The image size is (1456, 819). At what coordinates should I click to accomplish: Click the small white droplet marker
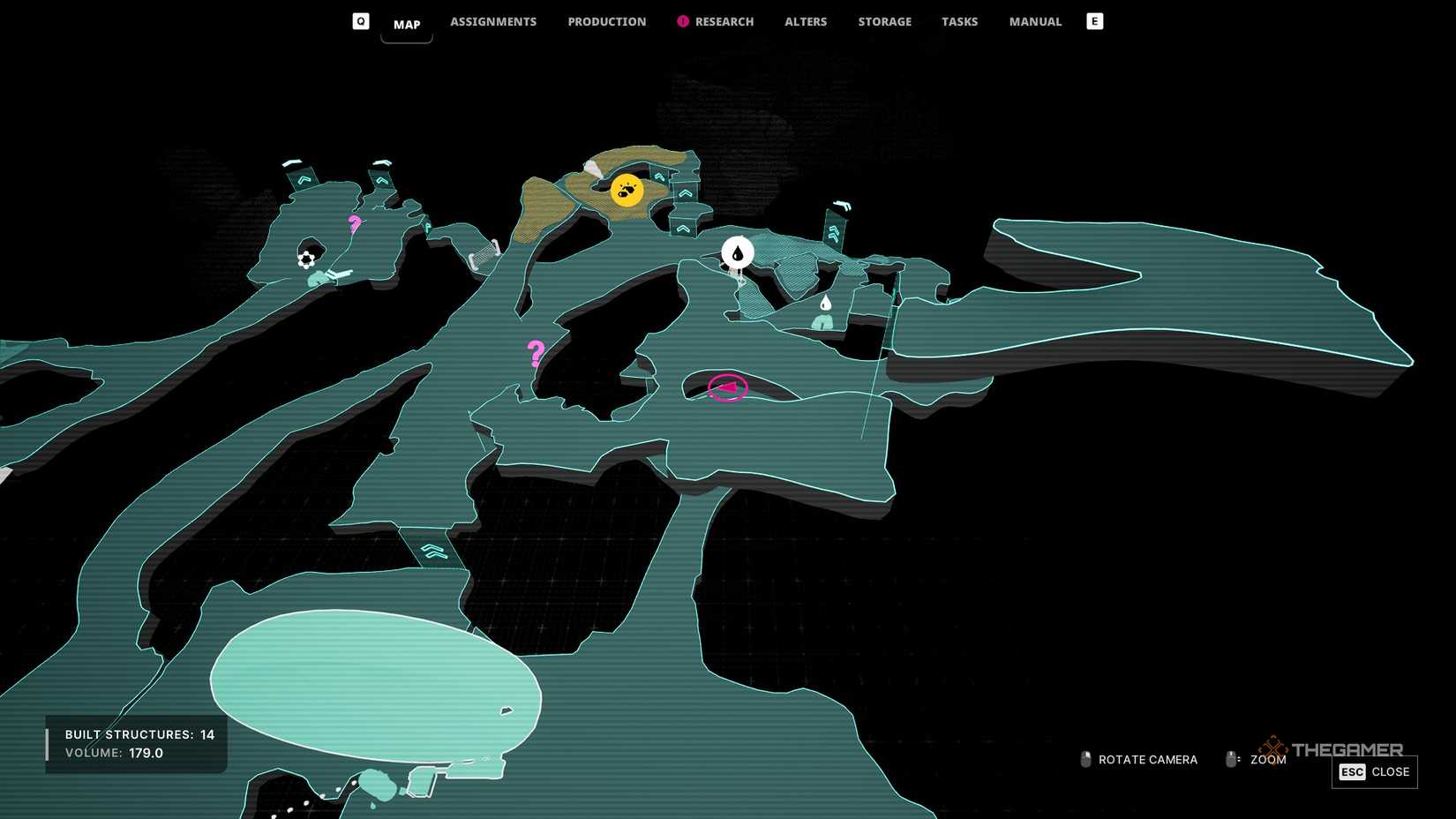pyautogui.click(x=825, y=304)
